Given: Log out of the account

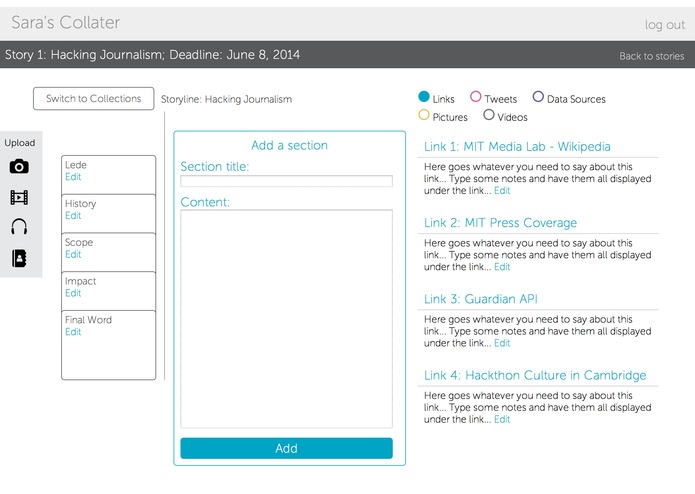Looking at the screenshot, I should click(665, 25).
